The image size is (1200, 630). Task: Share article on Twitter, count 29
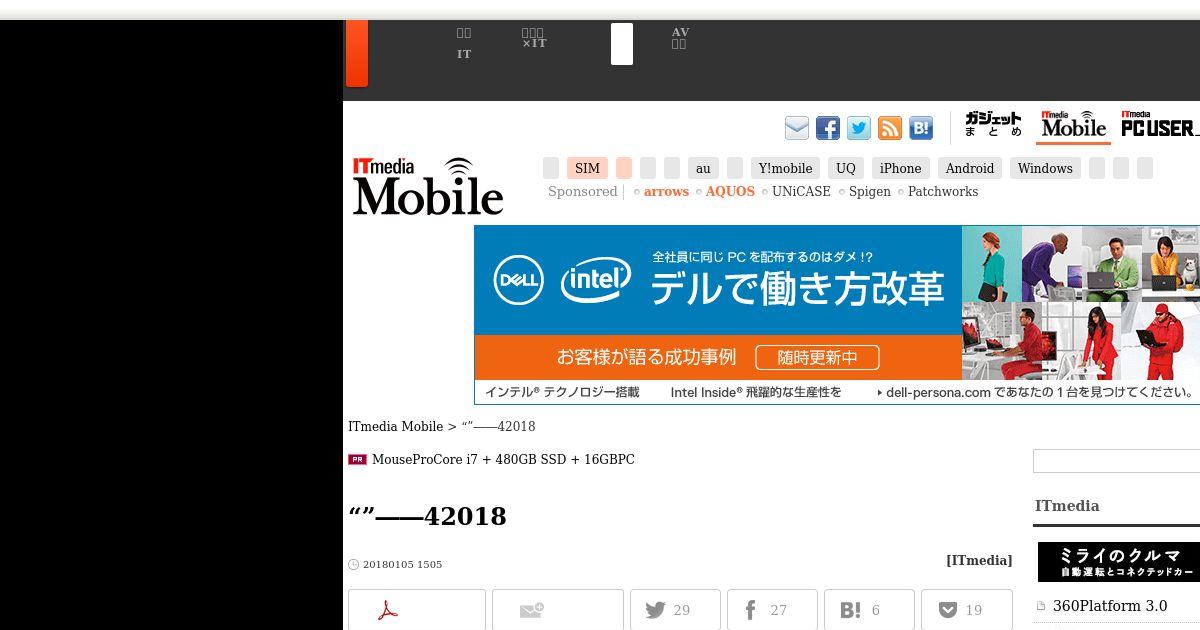[675, 610]
